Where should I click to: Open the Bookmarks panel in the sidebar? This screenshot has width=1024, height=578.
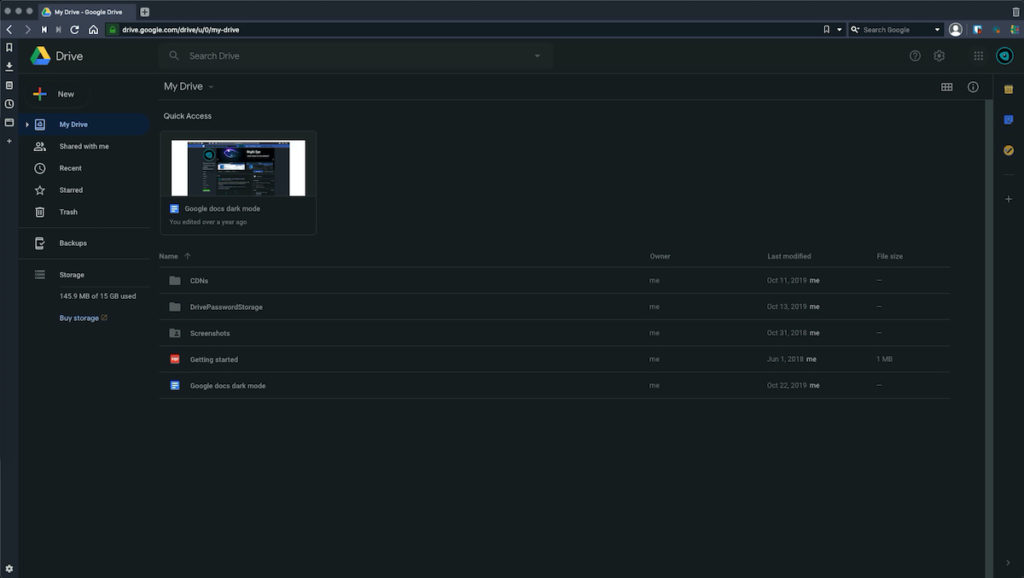tap(9, 47)
